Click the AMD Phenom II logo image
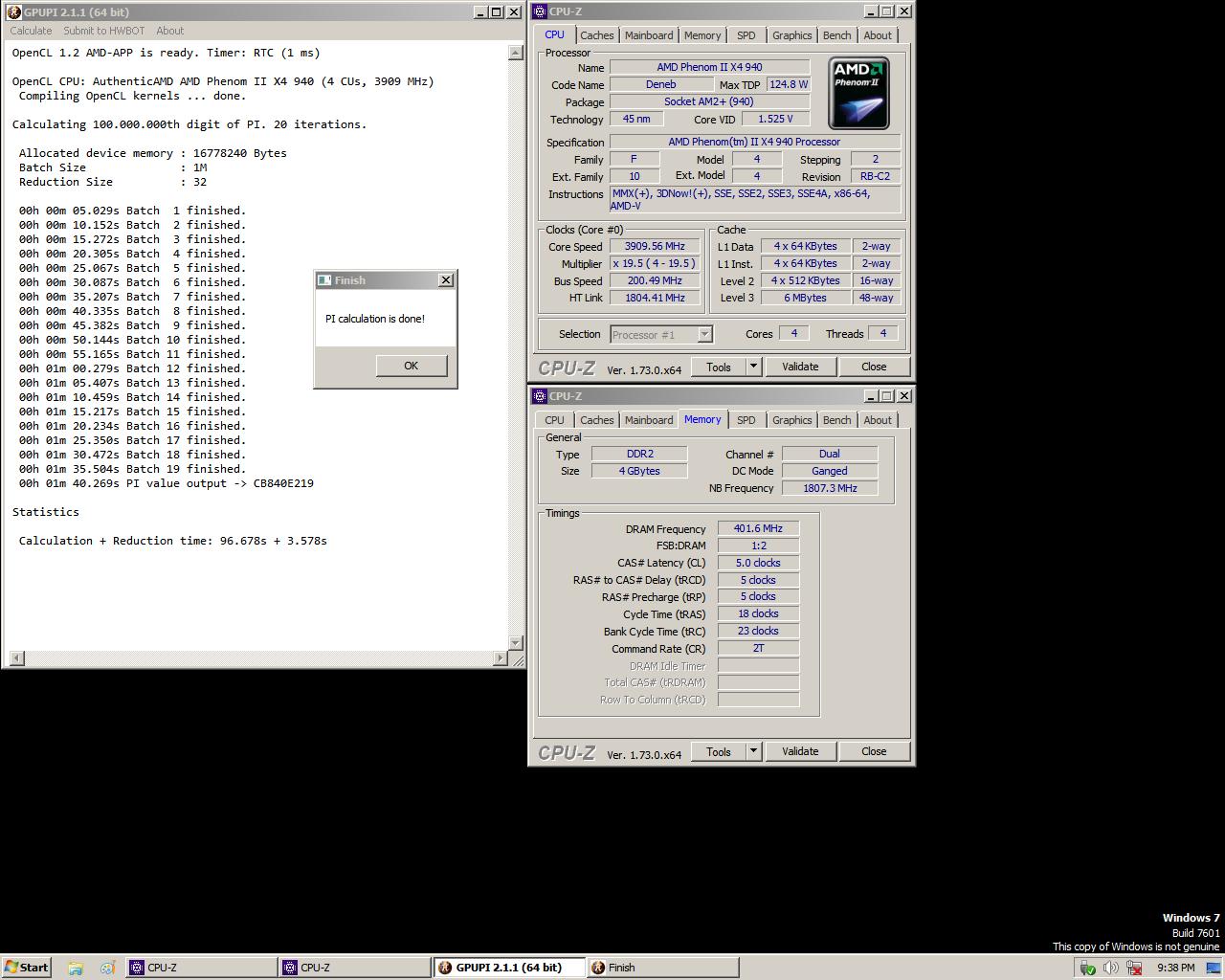1225x980 pixels. (858, 93)
